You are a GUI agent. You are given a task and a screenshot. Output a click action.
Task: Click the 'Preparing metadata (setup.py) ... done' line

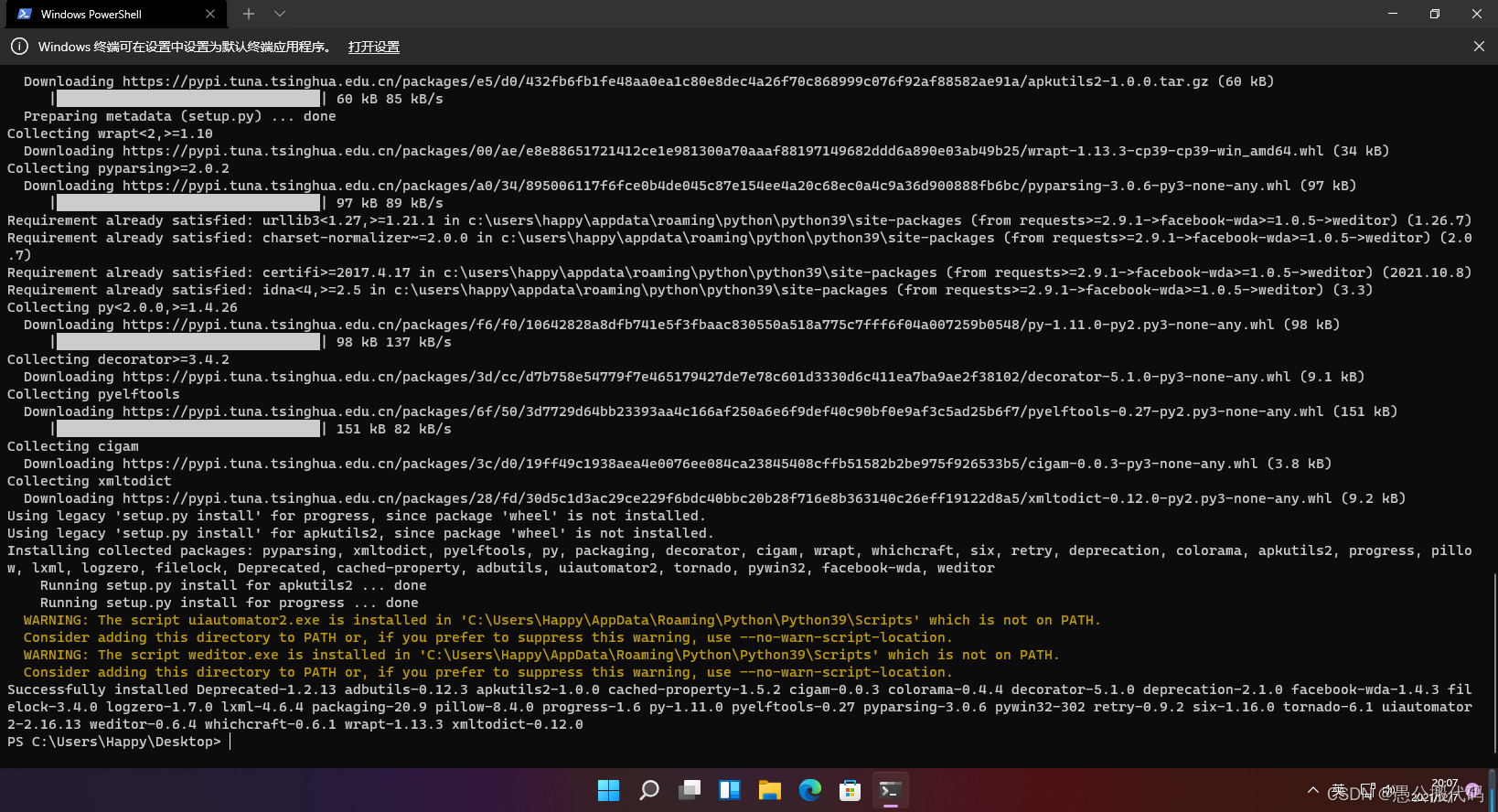tap(180, 116)
